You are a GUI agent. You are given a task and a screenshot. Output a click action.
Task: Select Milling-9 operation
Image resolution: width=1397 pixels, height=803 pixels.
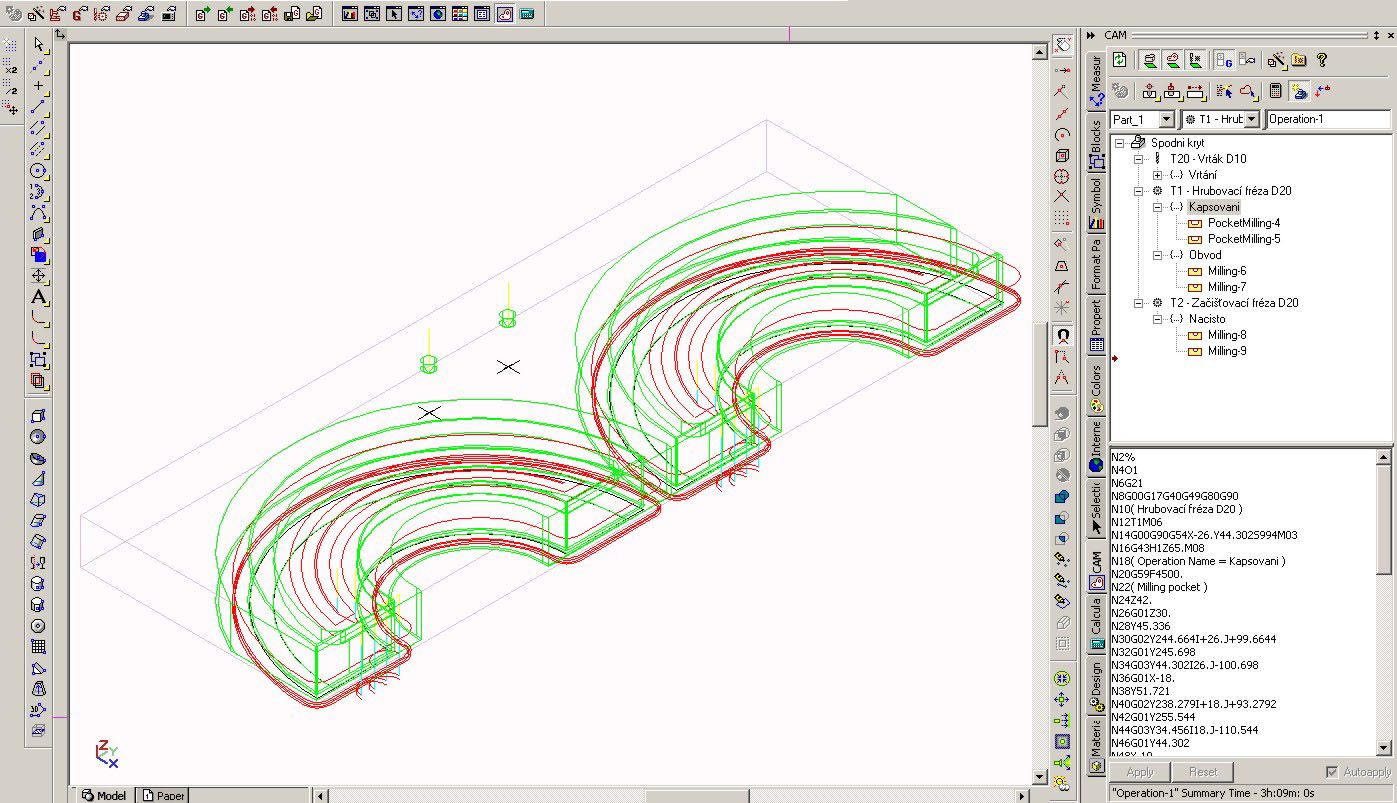tap(1227, 351)
